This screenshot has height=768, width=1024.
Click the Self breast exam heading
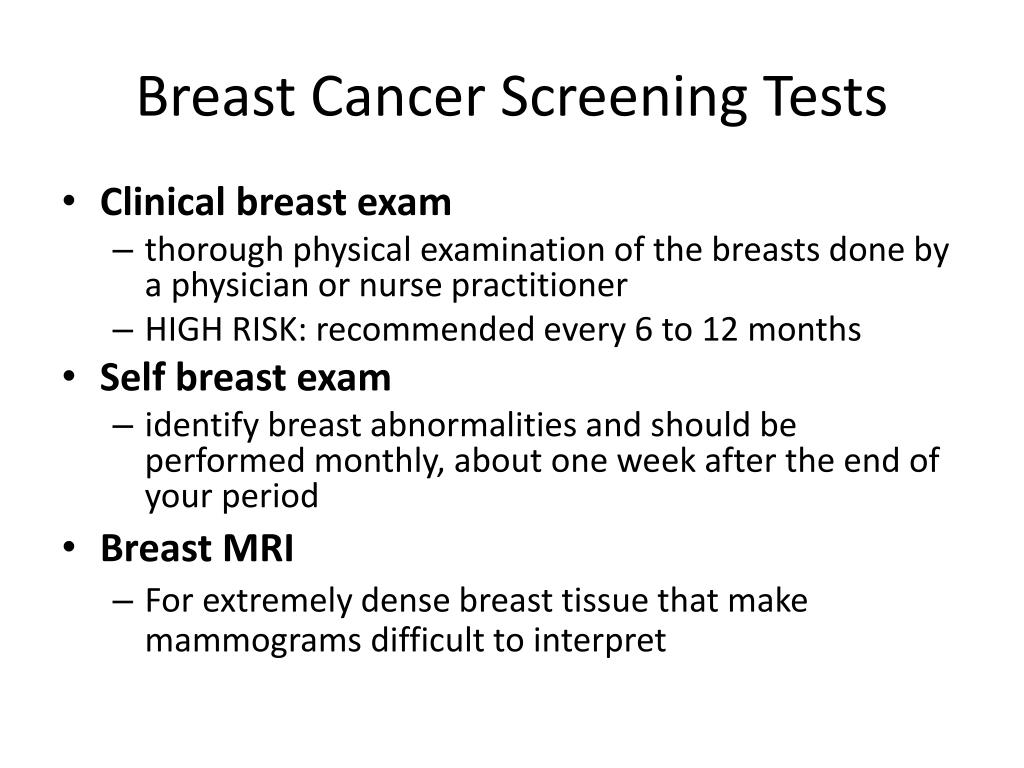246,377
